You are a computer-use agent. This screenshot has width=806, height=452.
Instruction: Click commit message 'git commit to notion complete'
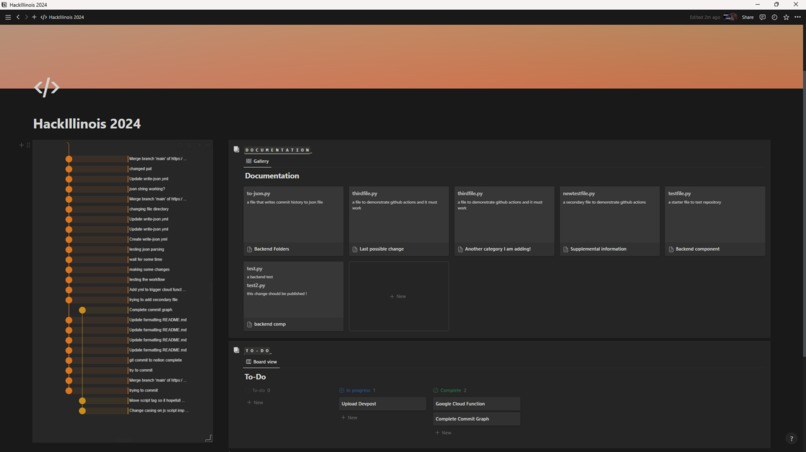coord(155,360)
